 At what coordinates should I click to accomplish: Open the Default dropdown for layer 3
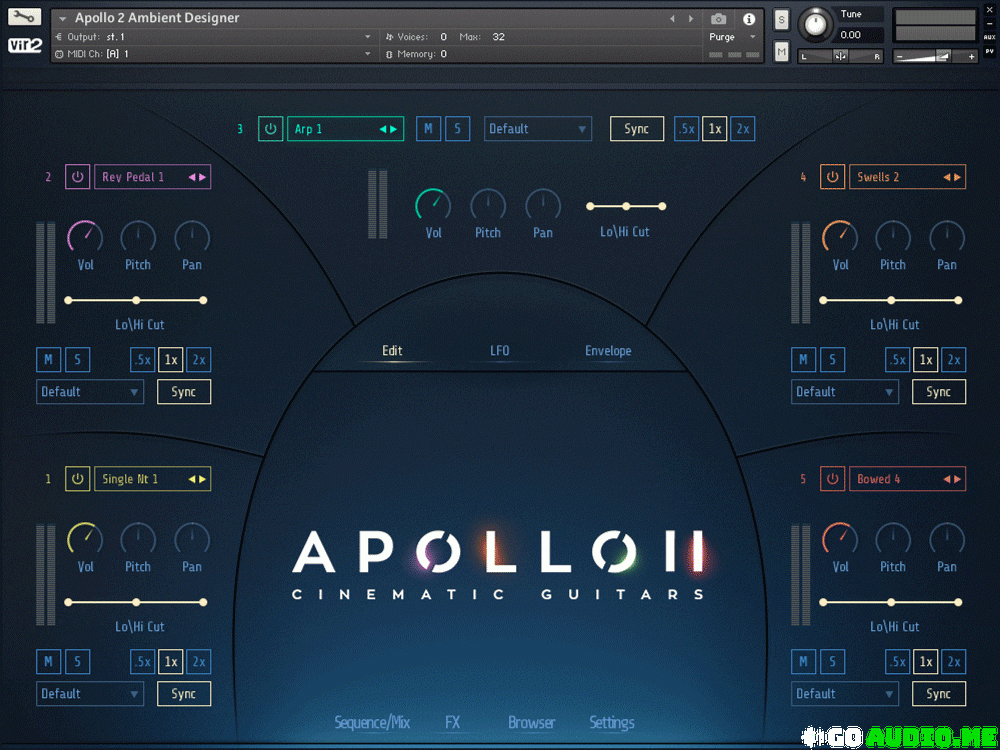pyautogui.click(x=538, y=129)
